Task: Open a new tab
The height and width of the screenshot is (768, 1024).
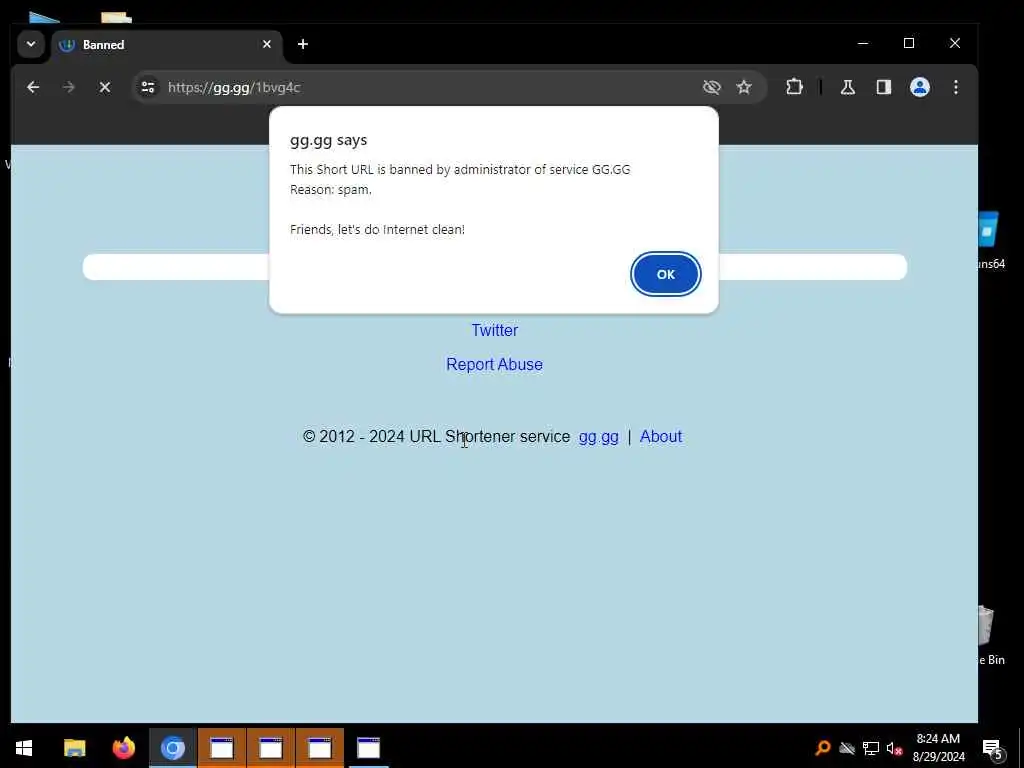Action: (x=302, y=44)
